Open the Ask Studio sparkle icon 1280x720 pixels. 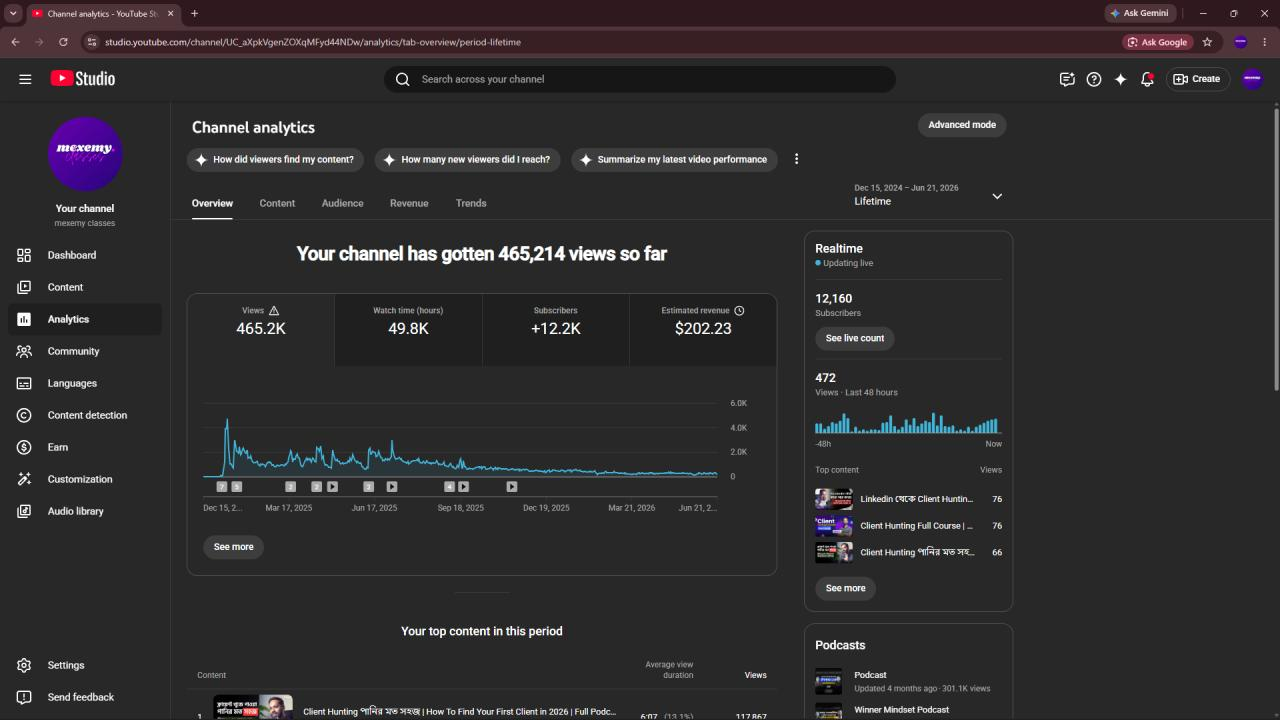1121,79
